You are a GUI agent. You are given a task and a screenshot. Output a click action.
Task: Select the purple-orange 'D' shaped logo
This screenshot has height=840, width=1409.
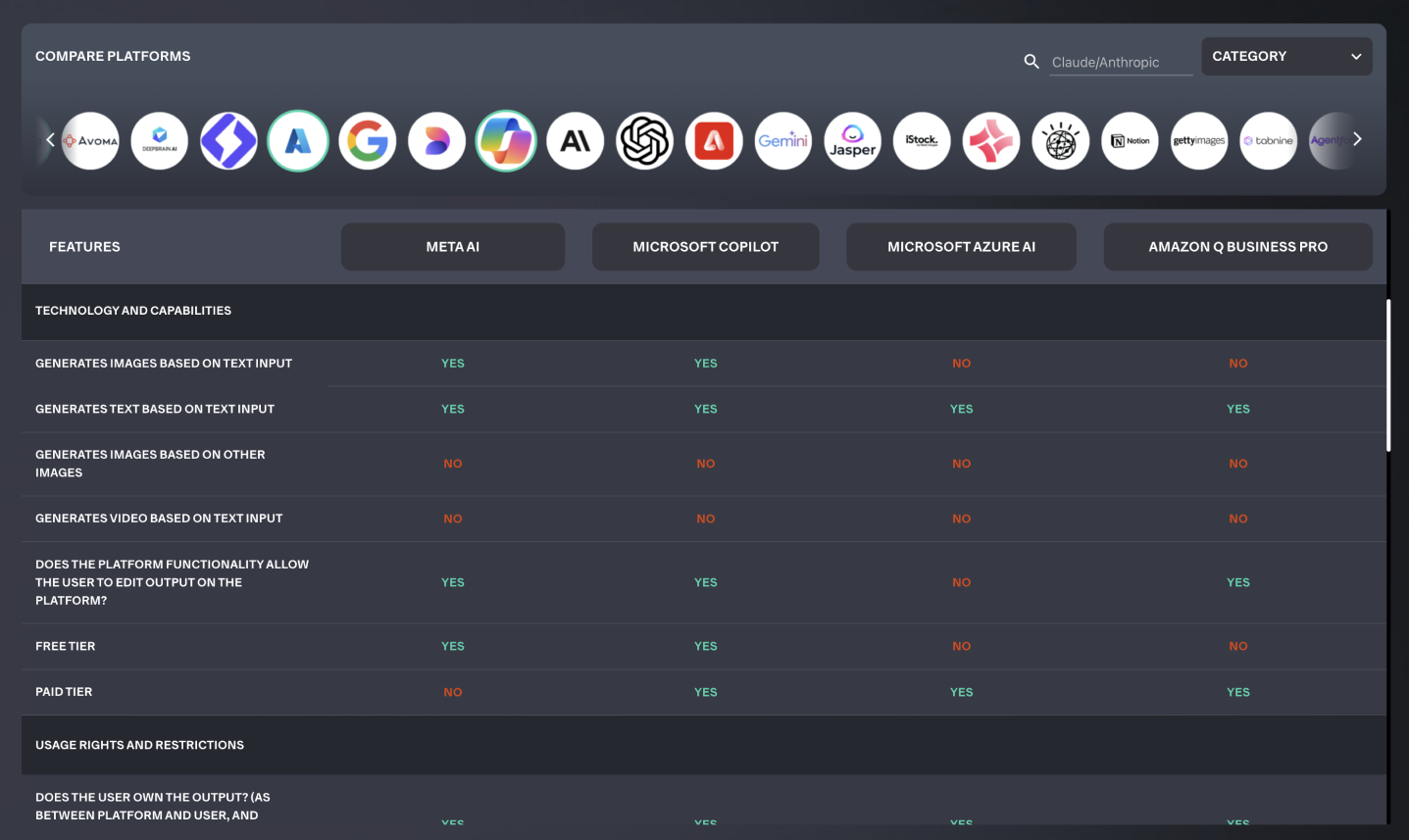pos(436,141)
